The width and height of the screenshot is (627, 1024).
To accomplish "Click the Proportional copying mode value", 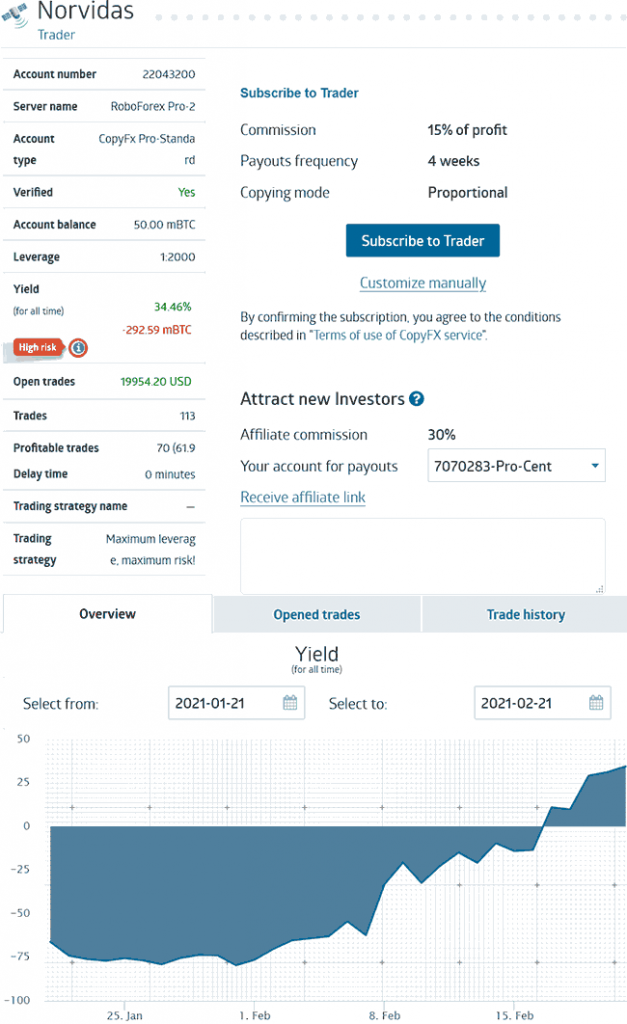I will [468, 193].
